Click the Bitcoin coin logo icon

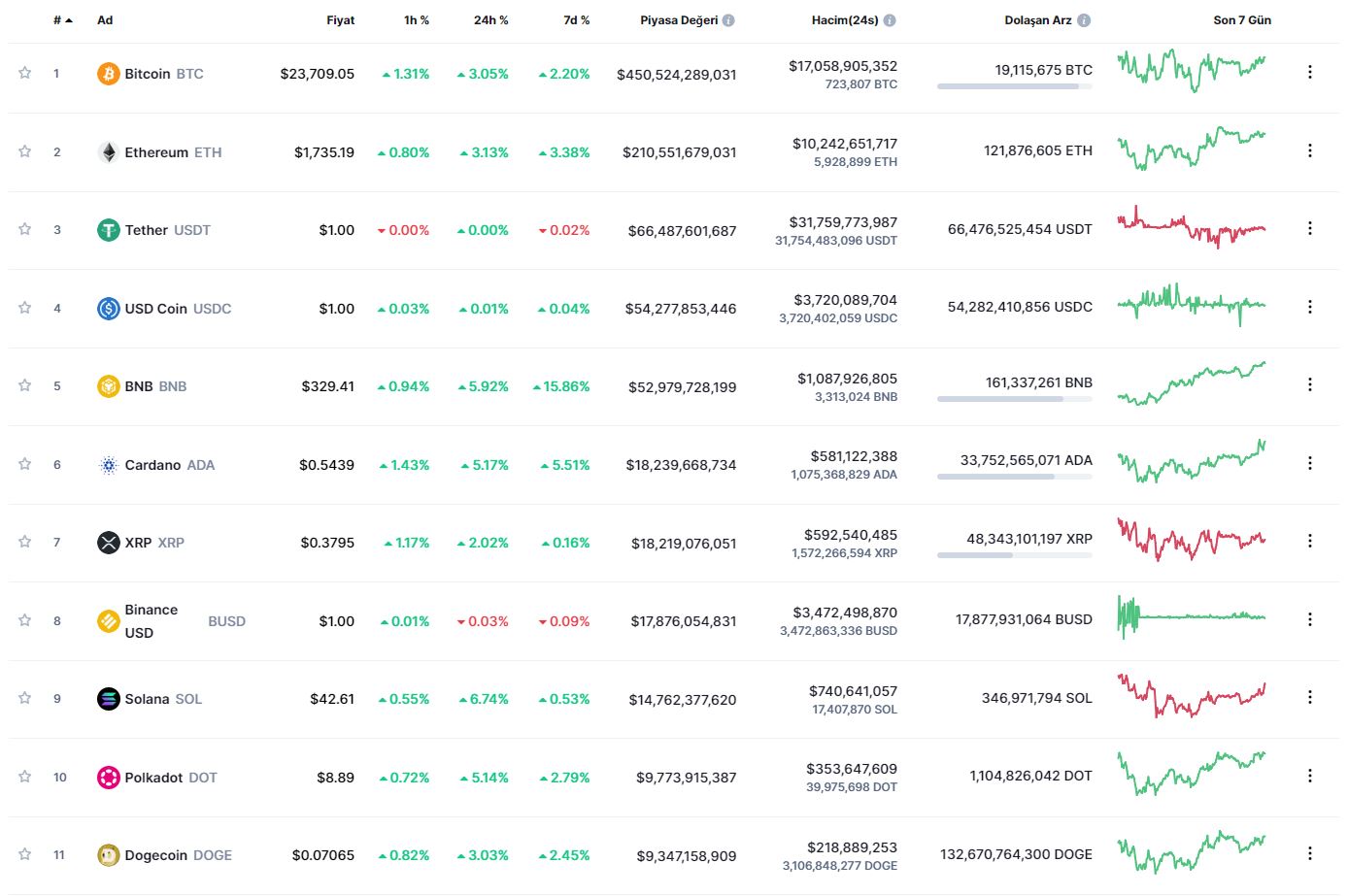click(x=108, y=74)
